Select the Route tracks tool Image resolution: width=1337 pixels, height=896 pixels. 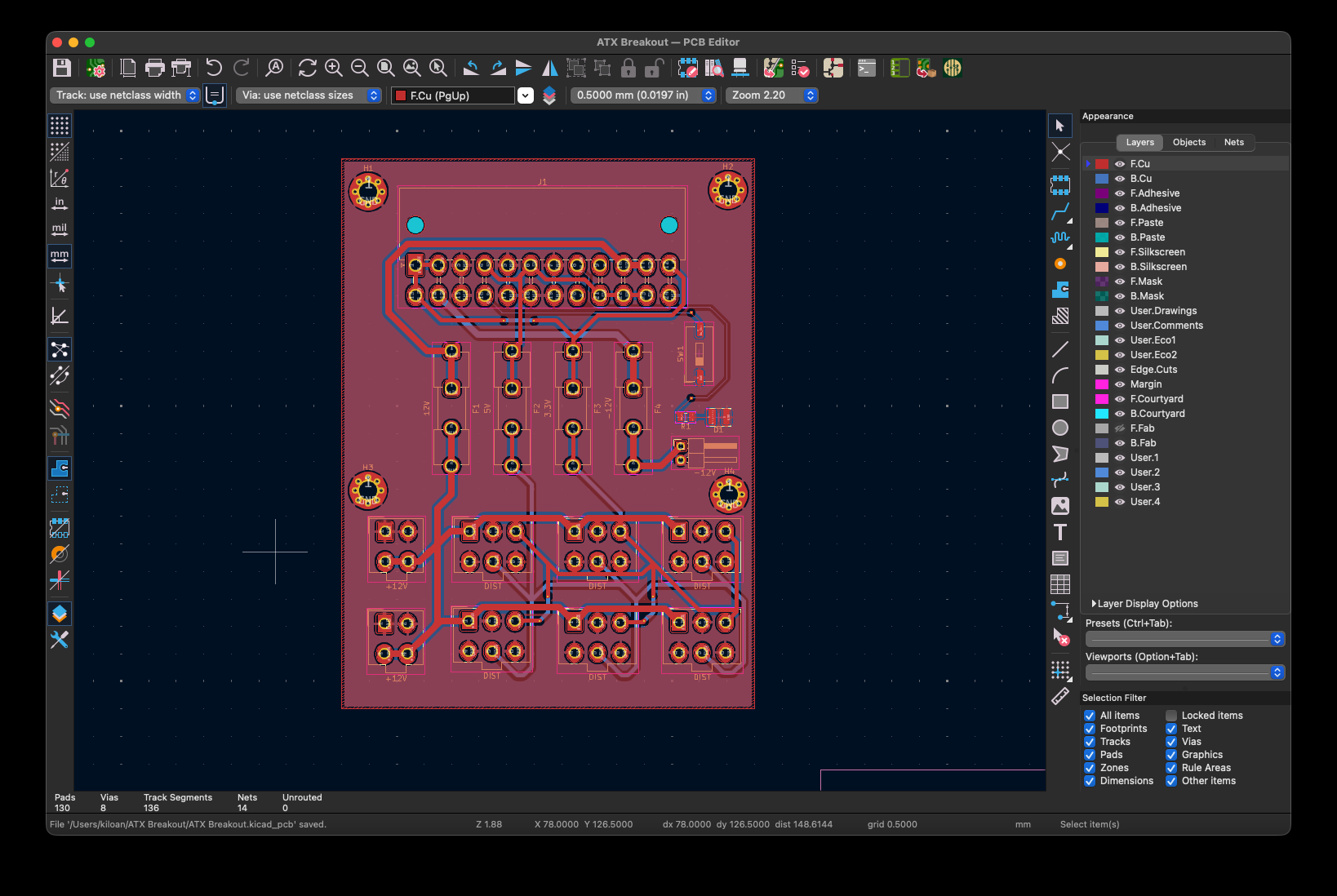[1060, 211]
